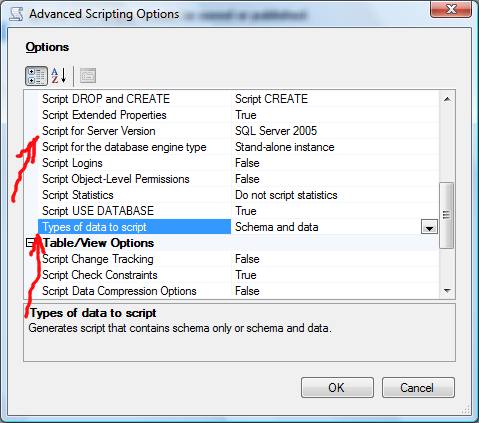Select the Script for Server Version row
This screenshot has width=479, height=423.
coord(239,131)
